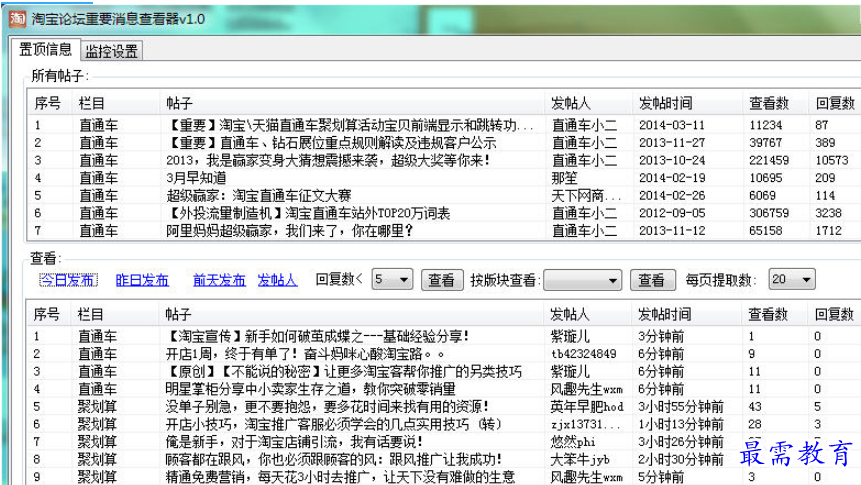Select post 【外投流量制造机】淘宝直通车站外TOP20万词表
Screen dimensions: 861x485
pos(308,213)
